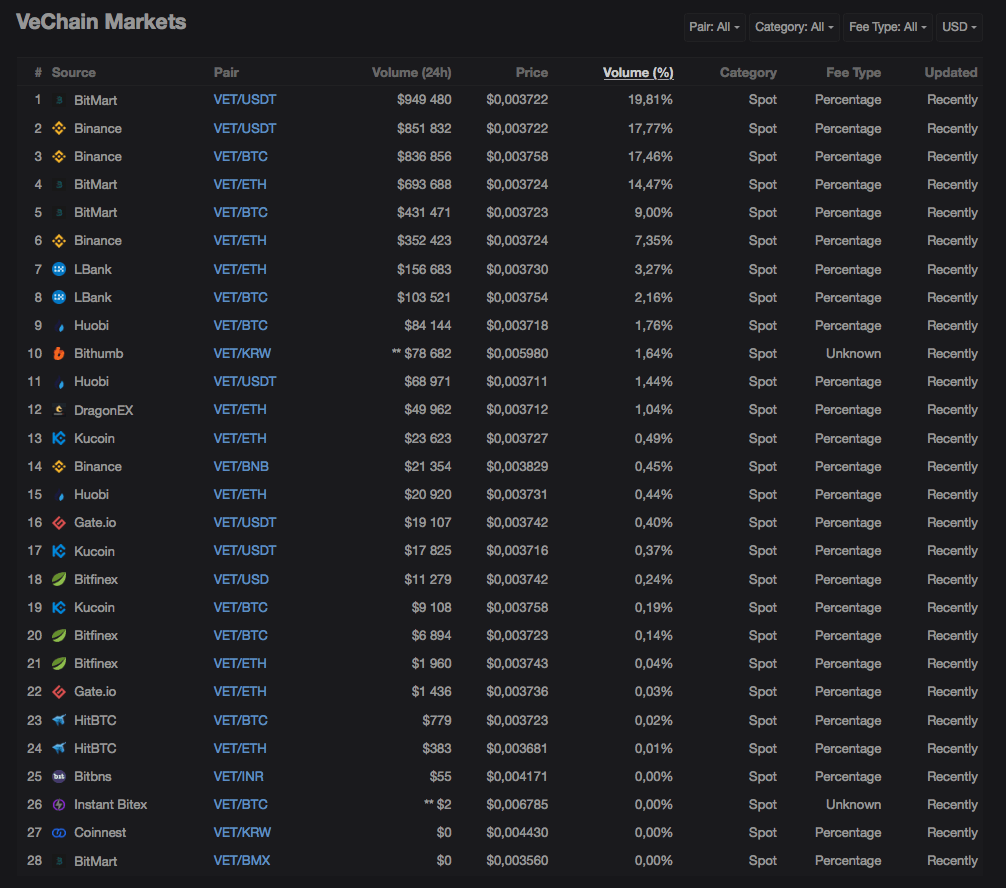The image size is (1006, 888).
Task: Click the Coinnest logo icon in row 27
Action: [59, 833]
